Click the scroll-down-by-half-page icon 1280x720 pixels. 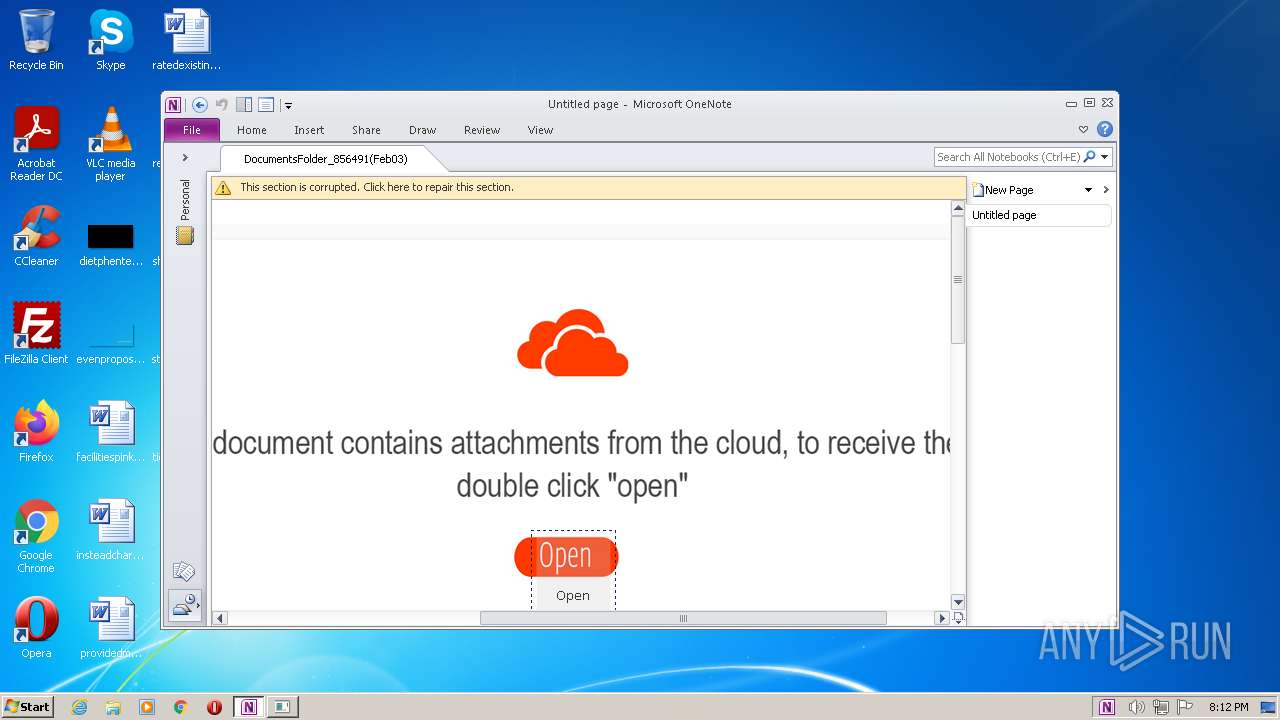point(958,618)
